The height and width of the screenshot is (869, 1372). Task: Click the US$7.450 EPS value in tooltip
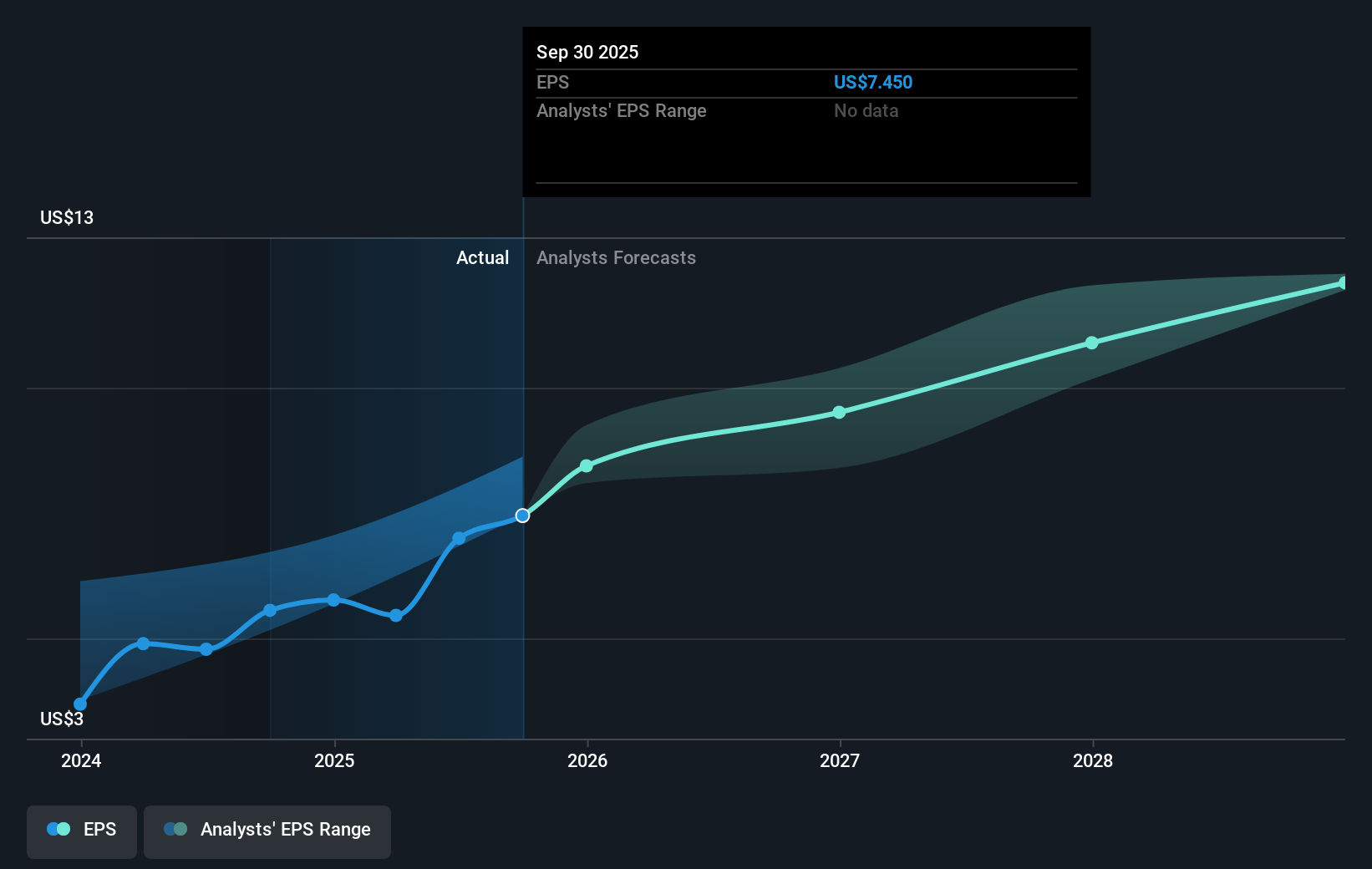pos(873,82)
